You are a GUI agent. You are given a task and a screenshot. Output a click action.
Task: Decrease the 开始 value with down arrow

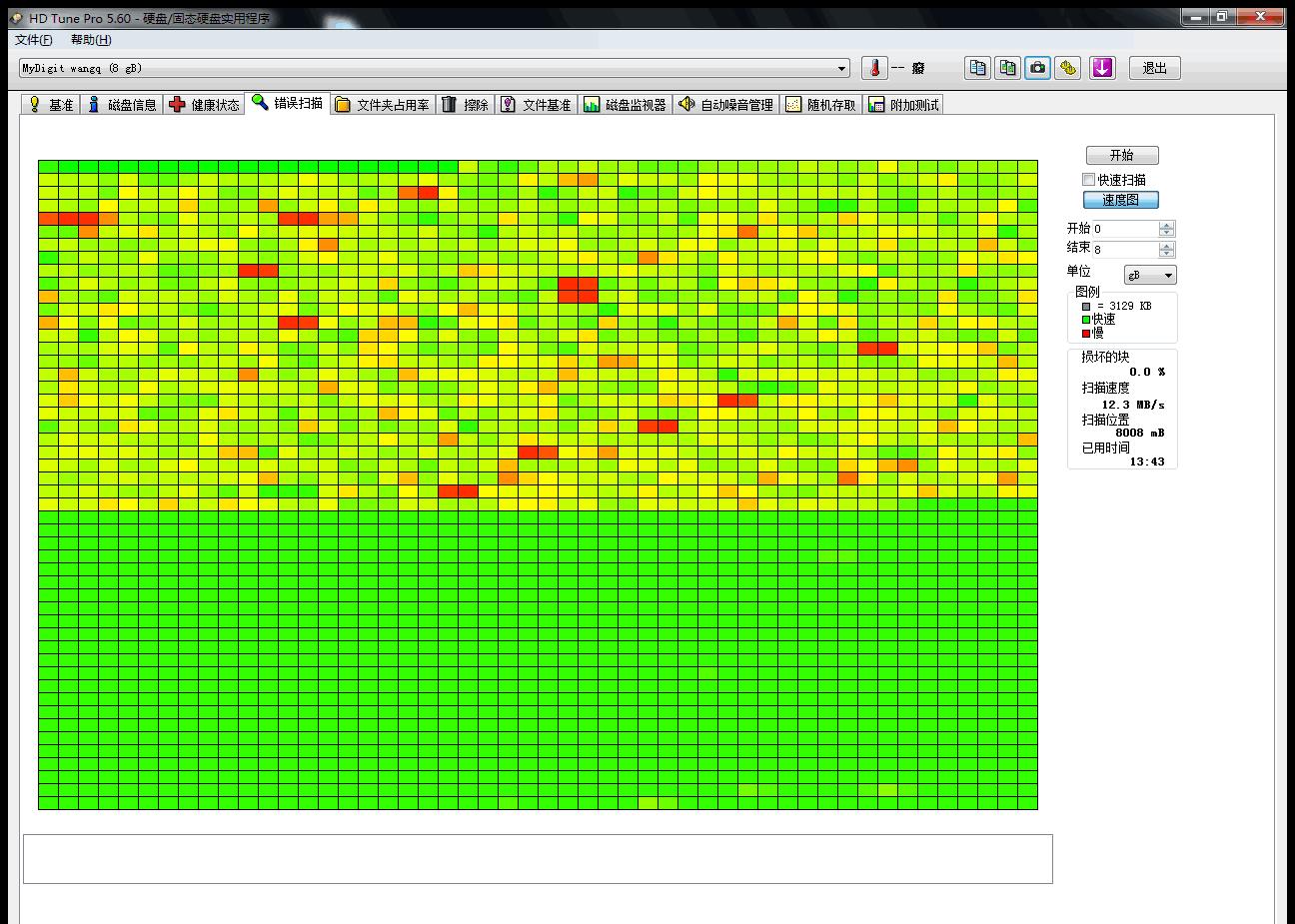1167,233
